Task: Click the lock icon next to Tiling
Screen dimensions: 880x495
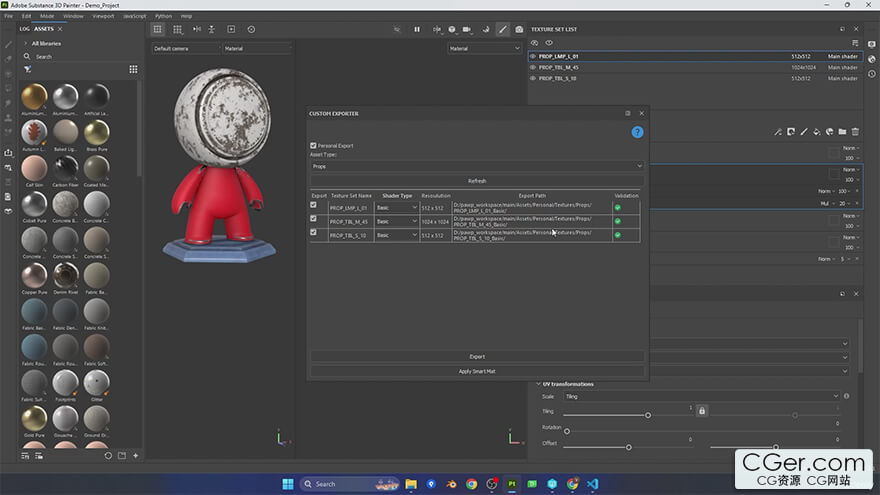Action: (702, 411)
